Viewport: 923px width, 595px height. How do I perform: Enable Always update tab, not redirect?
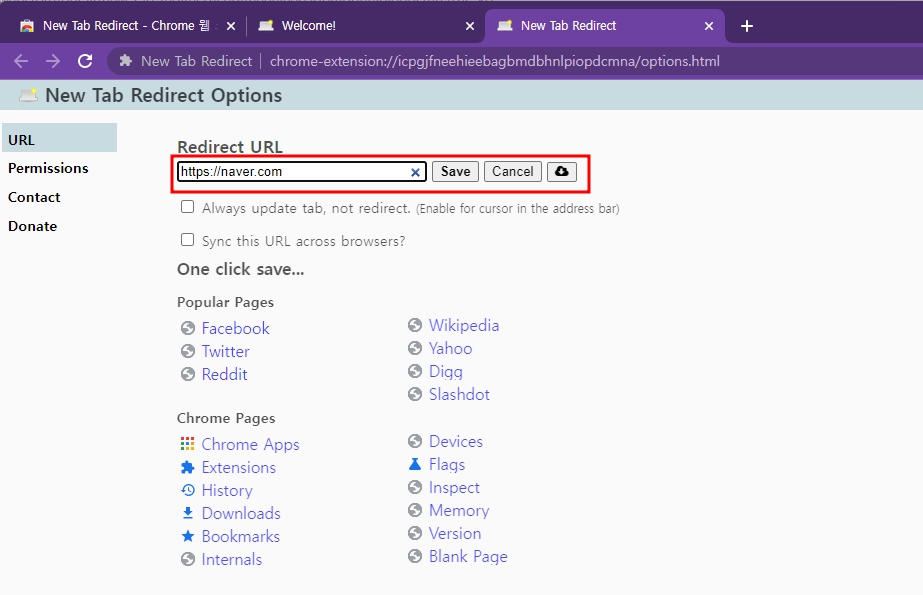point(187,207)
